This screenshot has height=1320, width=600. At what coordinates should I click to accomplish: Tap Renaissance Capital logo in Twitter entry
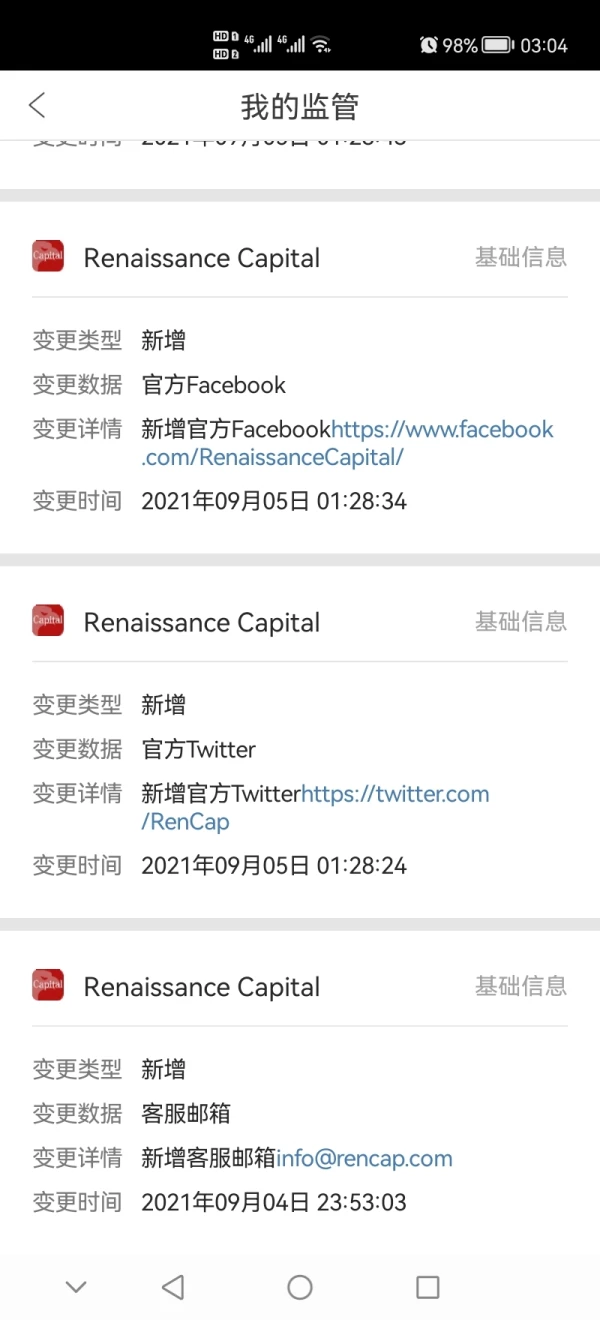coord(48,621)
